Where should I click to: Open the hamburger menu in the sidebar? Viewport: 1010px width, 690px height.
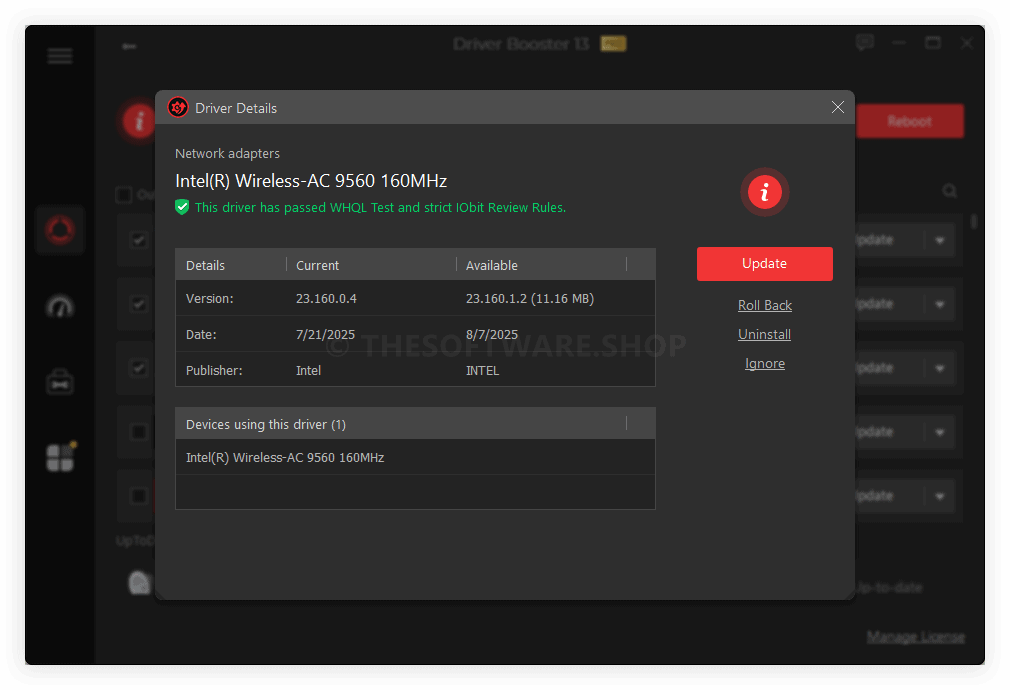(60, 56)
